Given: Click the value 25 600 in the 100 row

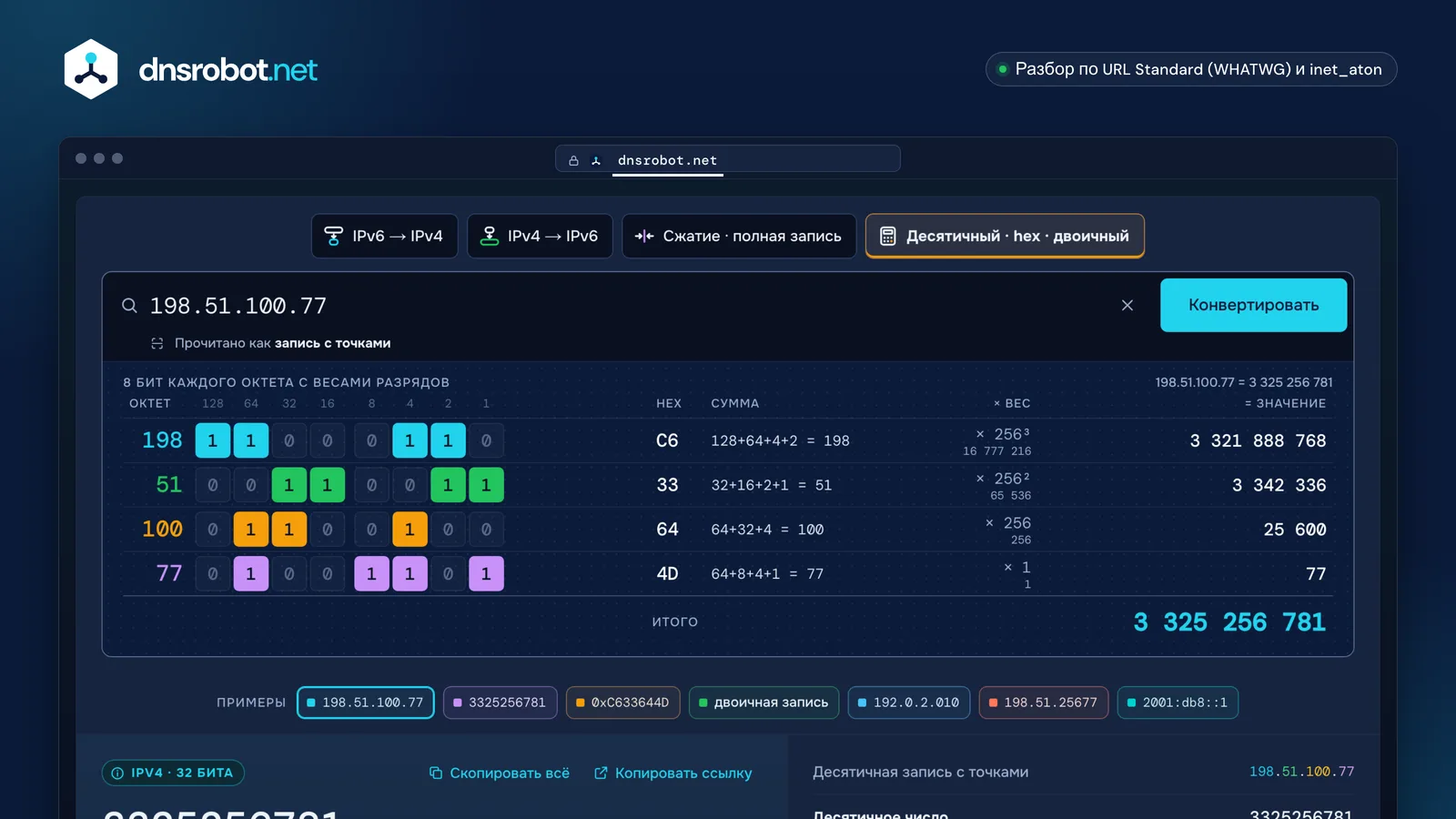Looking at the screenshot, I should 1295,530.
